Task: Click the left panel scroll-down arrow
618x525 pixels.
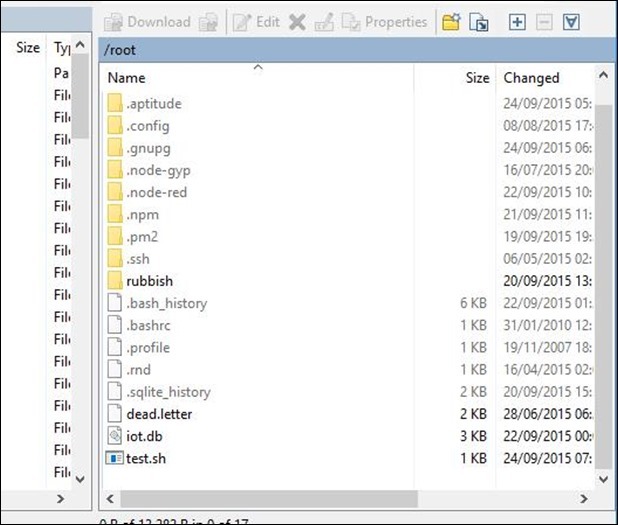Action: coord(80,479)
